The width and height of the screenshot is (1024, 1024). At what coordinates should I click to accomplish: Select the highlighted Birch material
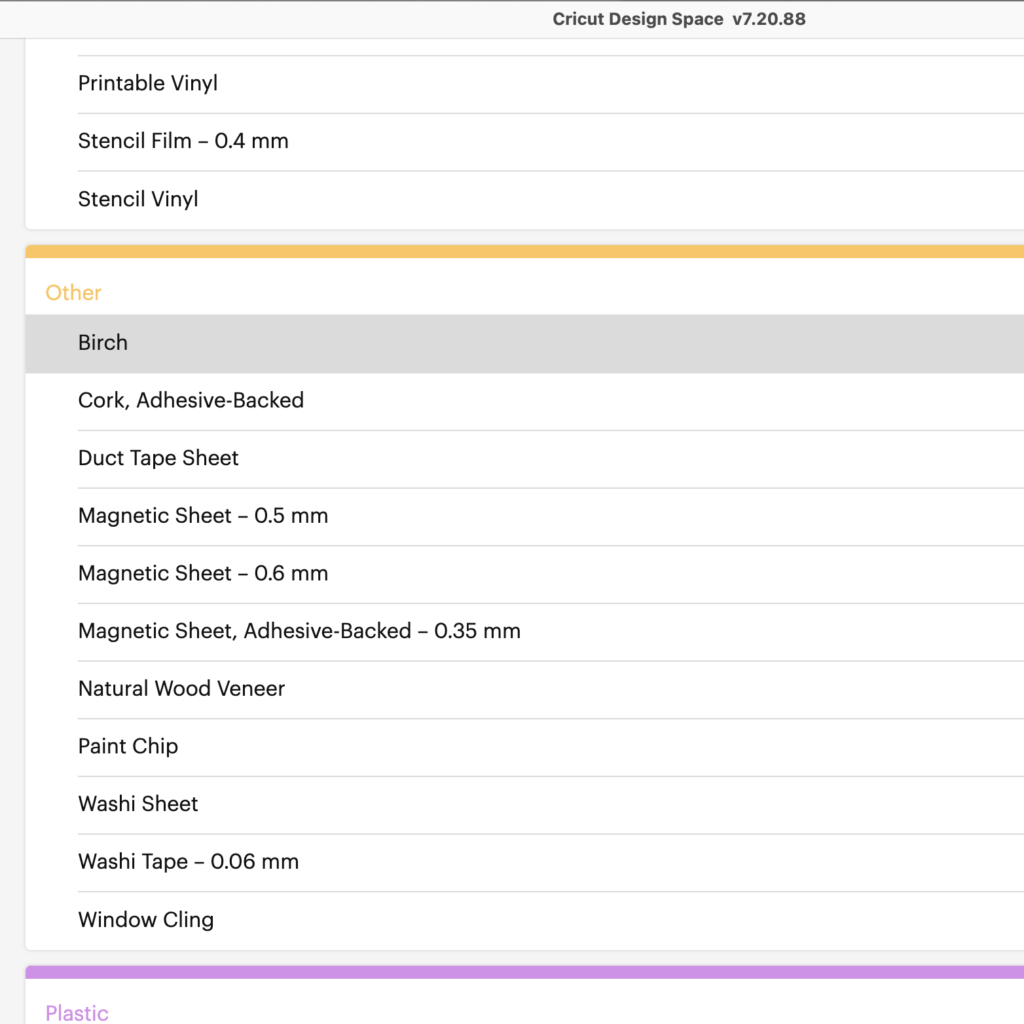(524, 344)
